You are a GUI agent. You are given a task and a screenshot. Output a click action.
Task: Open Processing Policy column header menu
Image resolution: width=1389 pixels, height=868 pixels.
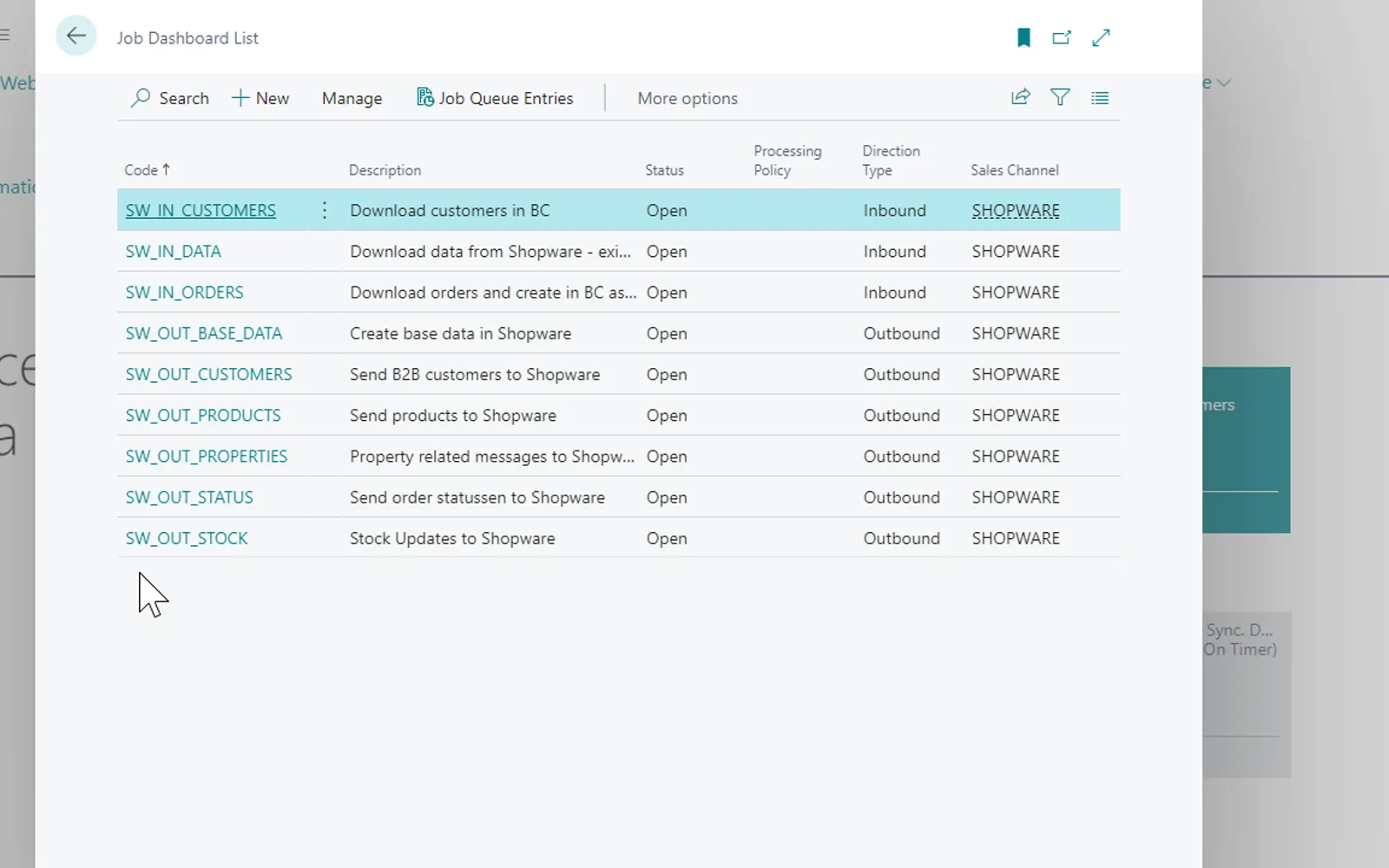coord(787,161)
